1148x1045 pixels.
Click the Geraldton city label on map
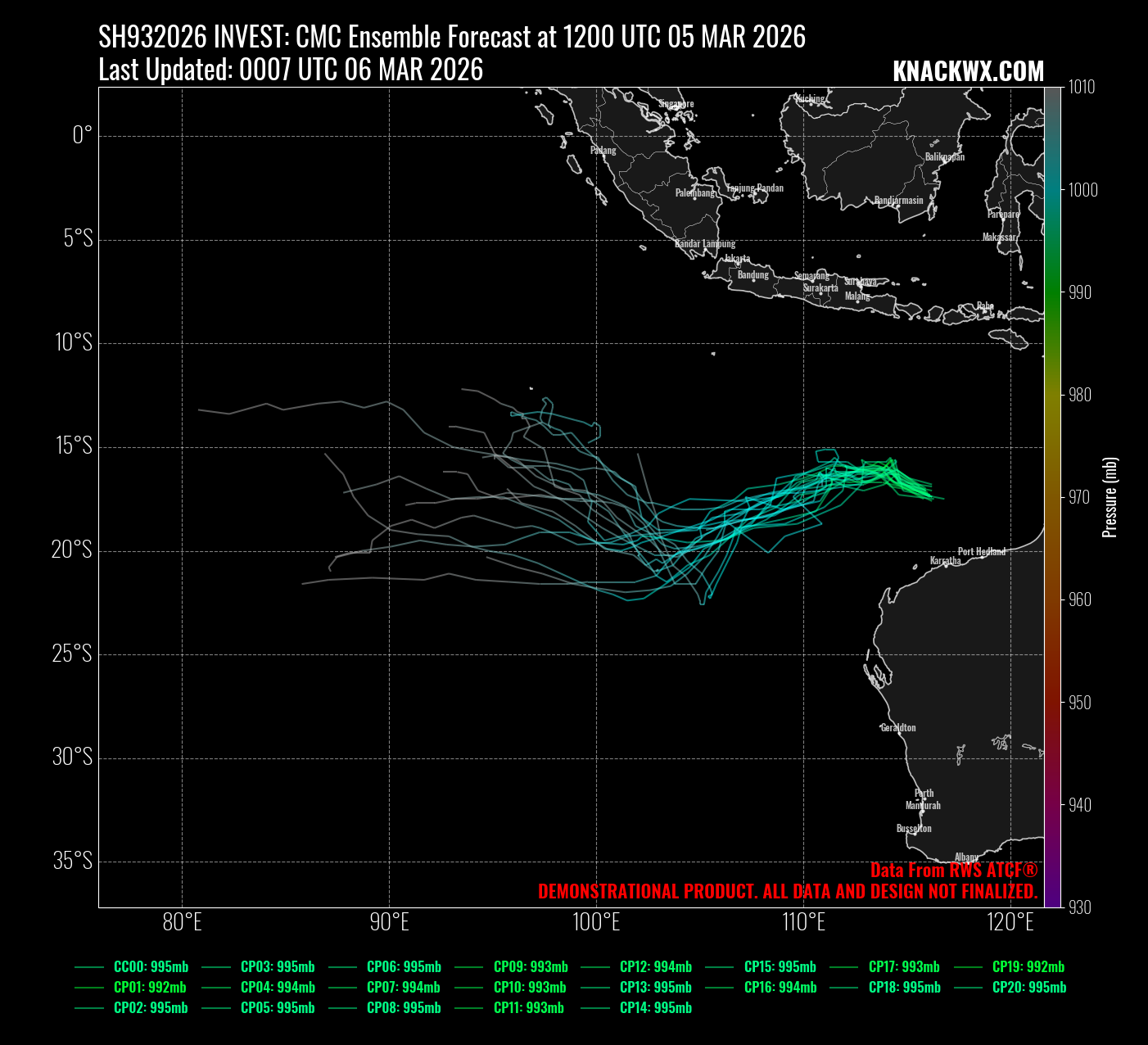click(x=897, y=727)
